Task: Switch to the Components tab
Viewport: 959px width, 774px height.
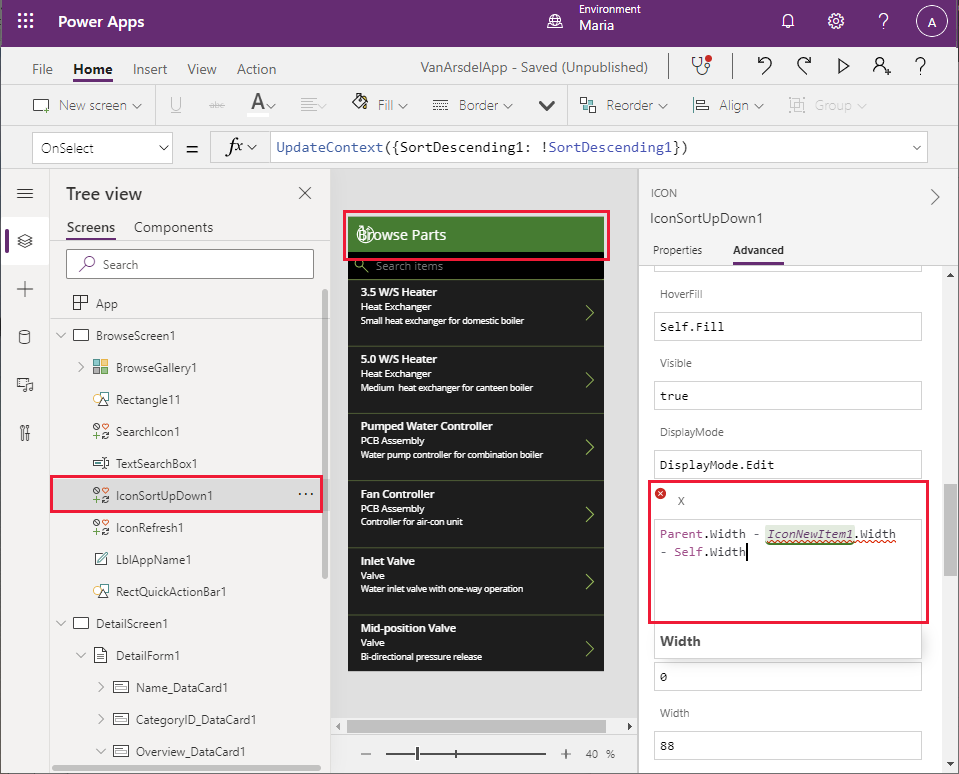Action: click(173, 227)
